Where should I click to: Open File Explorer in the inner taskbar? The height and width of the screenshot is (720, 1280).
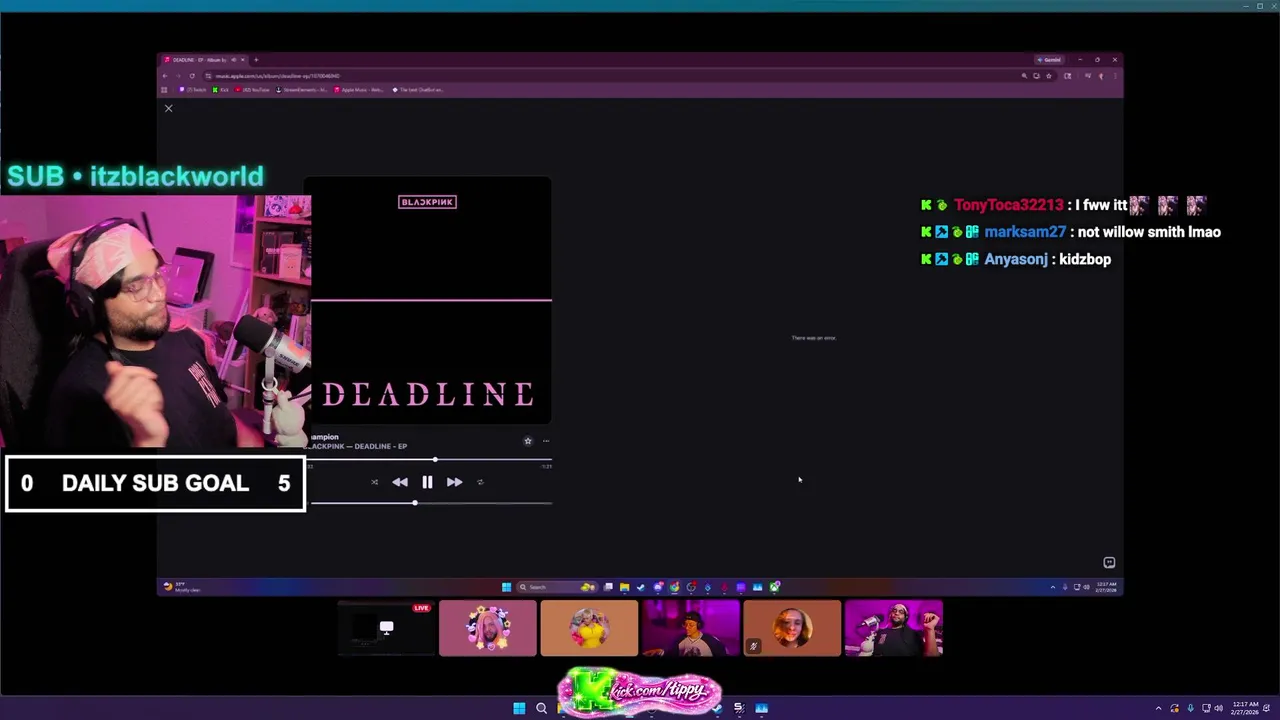click(624, 587)
